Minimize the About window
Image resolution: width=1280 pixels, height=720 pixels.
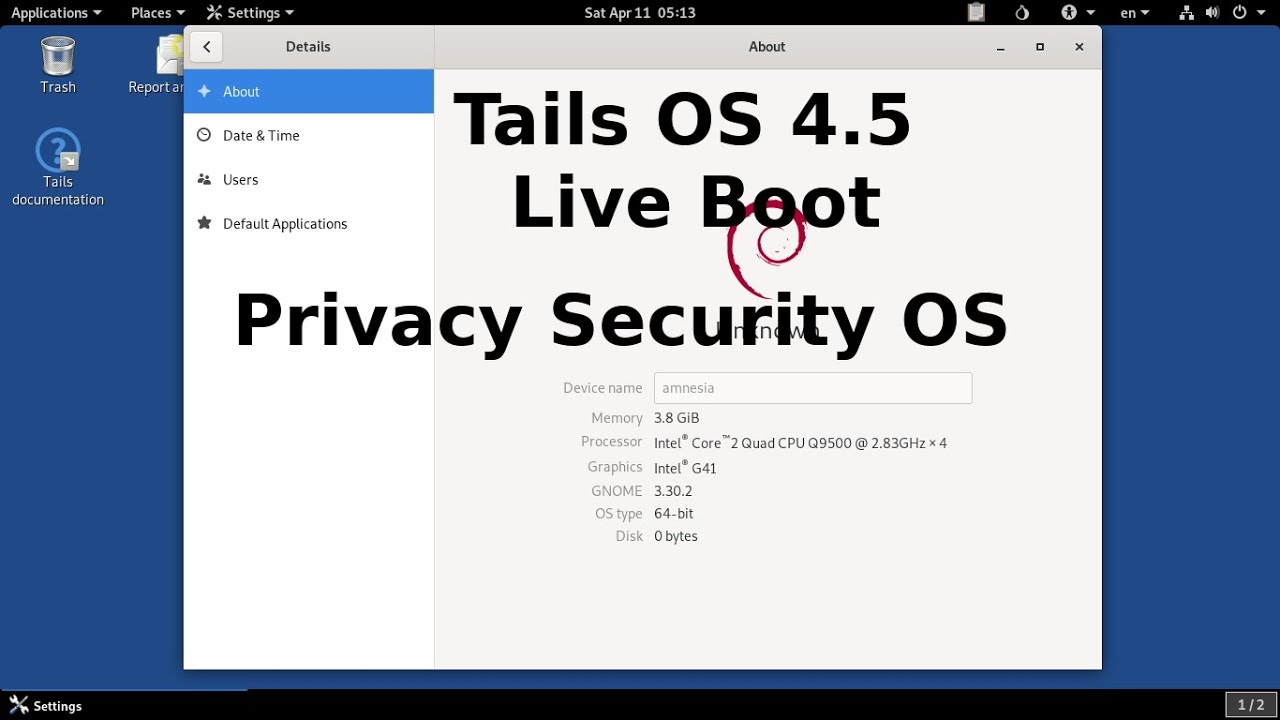(1000, 47)
